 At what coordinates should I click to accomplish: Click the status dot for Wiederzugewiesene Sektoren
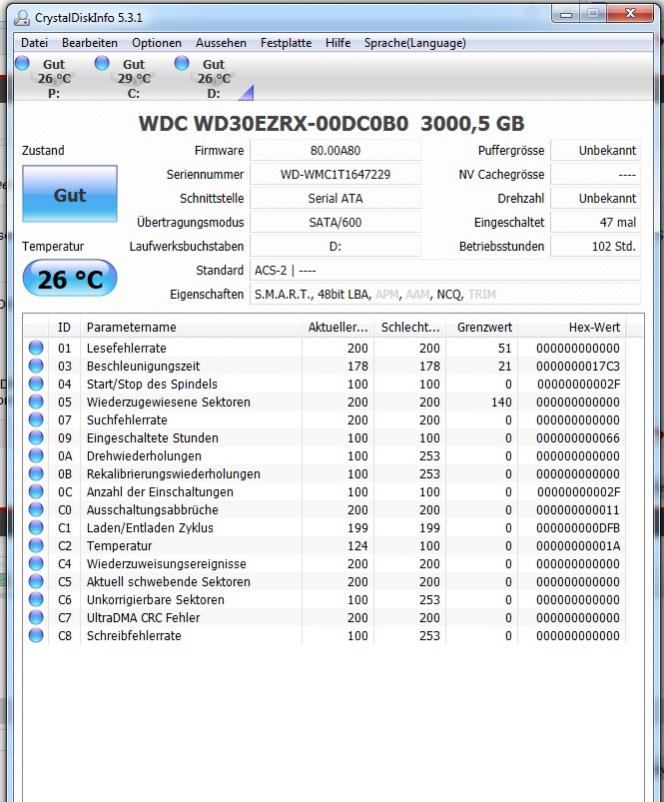(x=36, y=402)
